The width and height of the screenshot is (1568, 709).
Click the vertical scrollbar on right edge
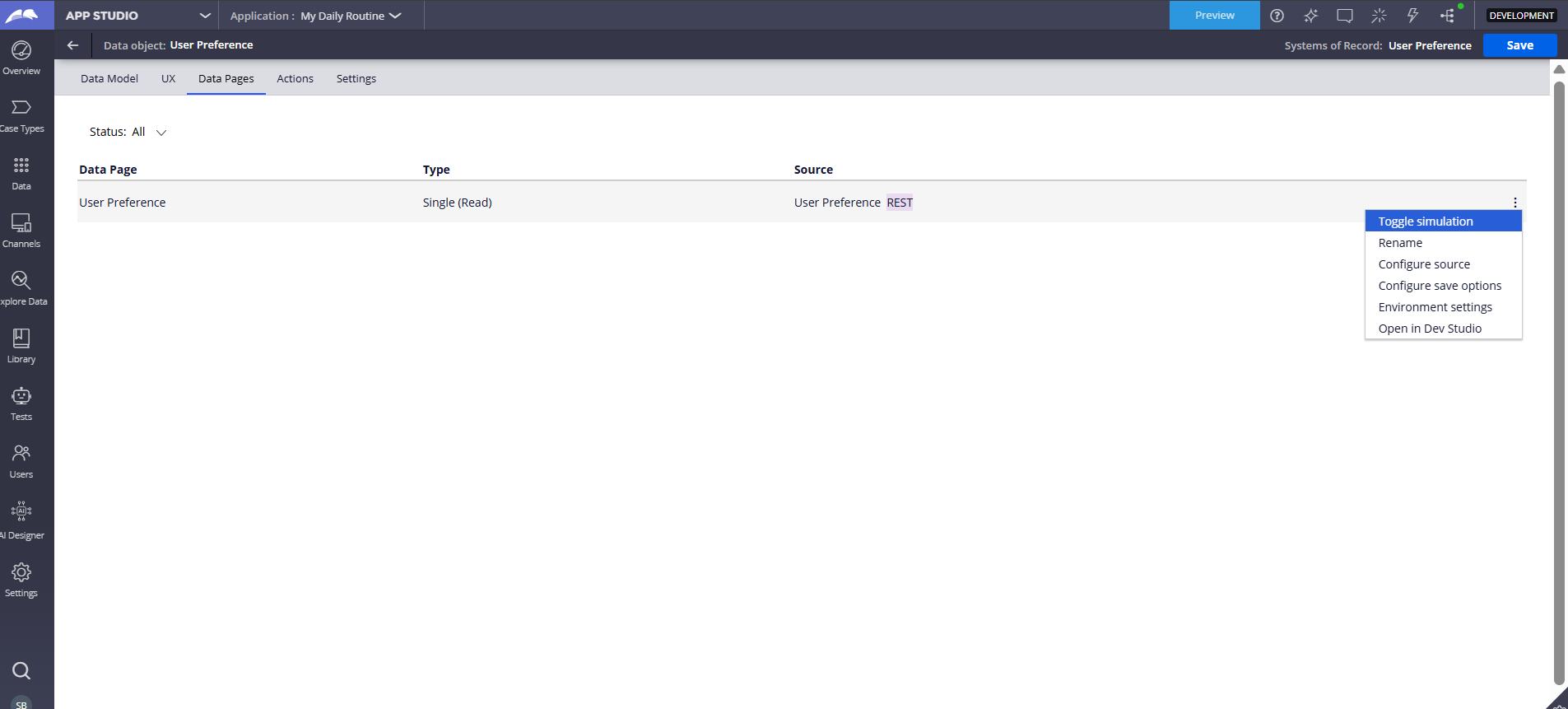tap(1558, 379)
